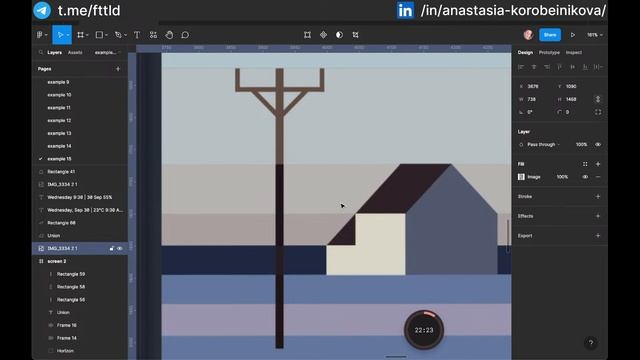Open the page selector dropdown
Screen dimensions: 640x360
click(108, 53)
